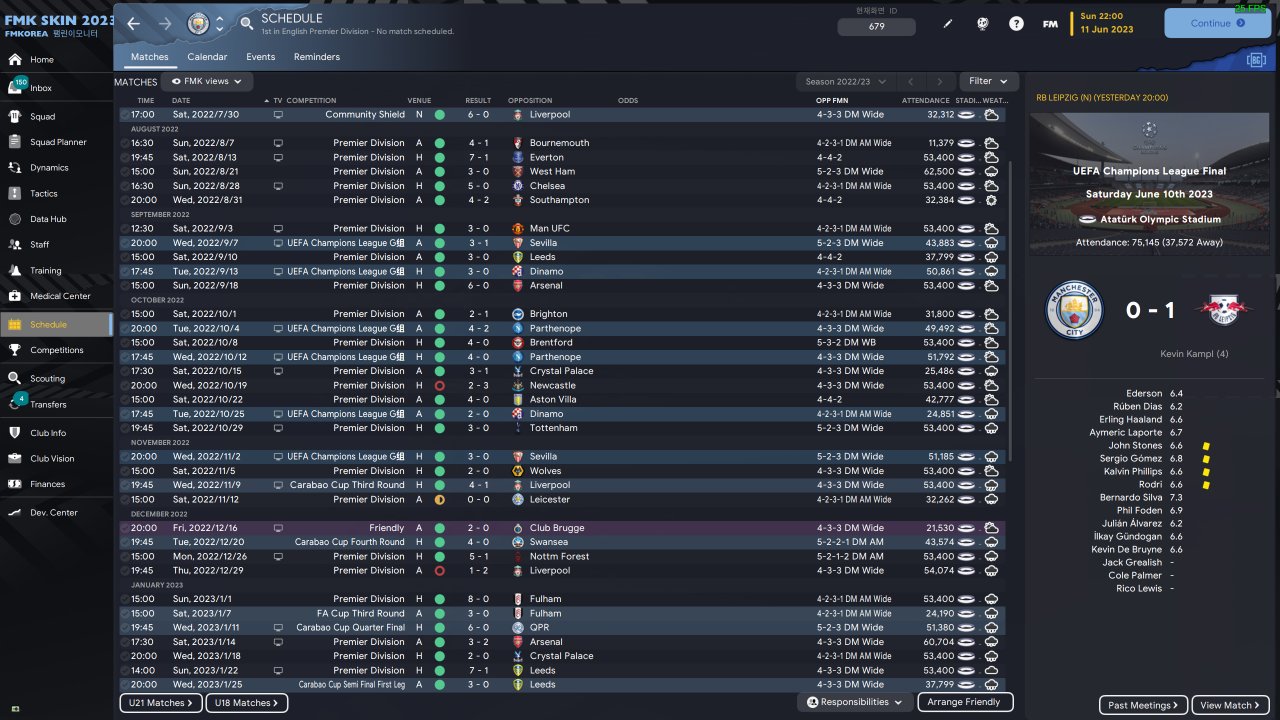
Task: Go to the next season arrow
Action: pyautogui.click(x=939, y=81)
